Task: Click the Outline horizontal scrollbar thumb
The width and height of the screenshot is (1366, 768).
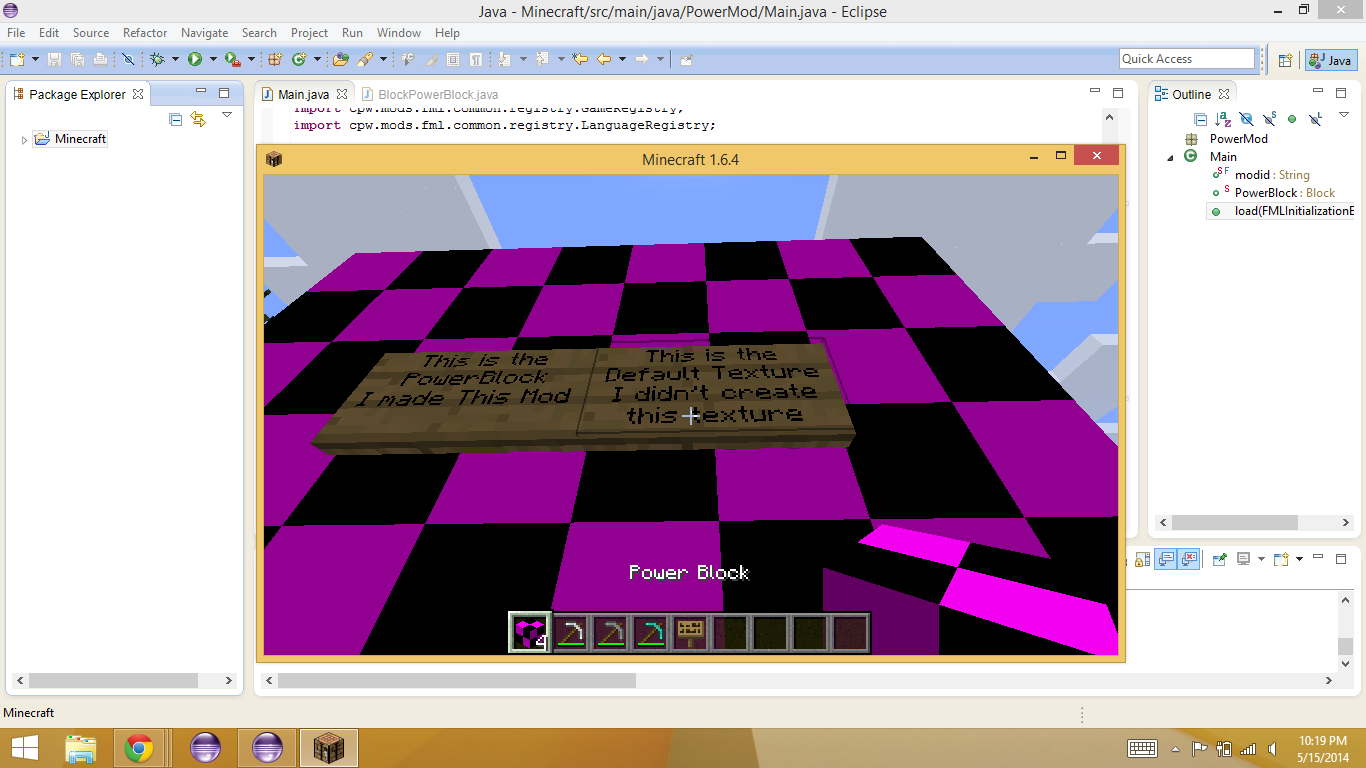Action: click(x=1235, y=522)
